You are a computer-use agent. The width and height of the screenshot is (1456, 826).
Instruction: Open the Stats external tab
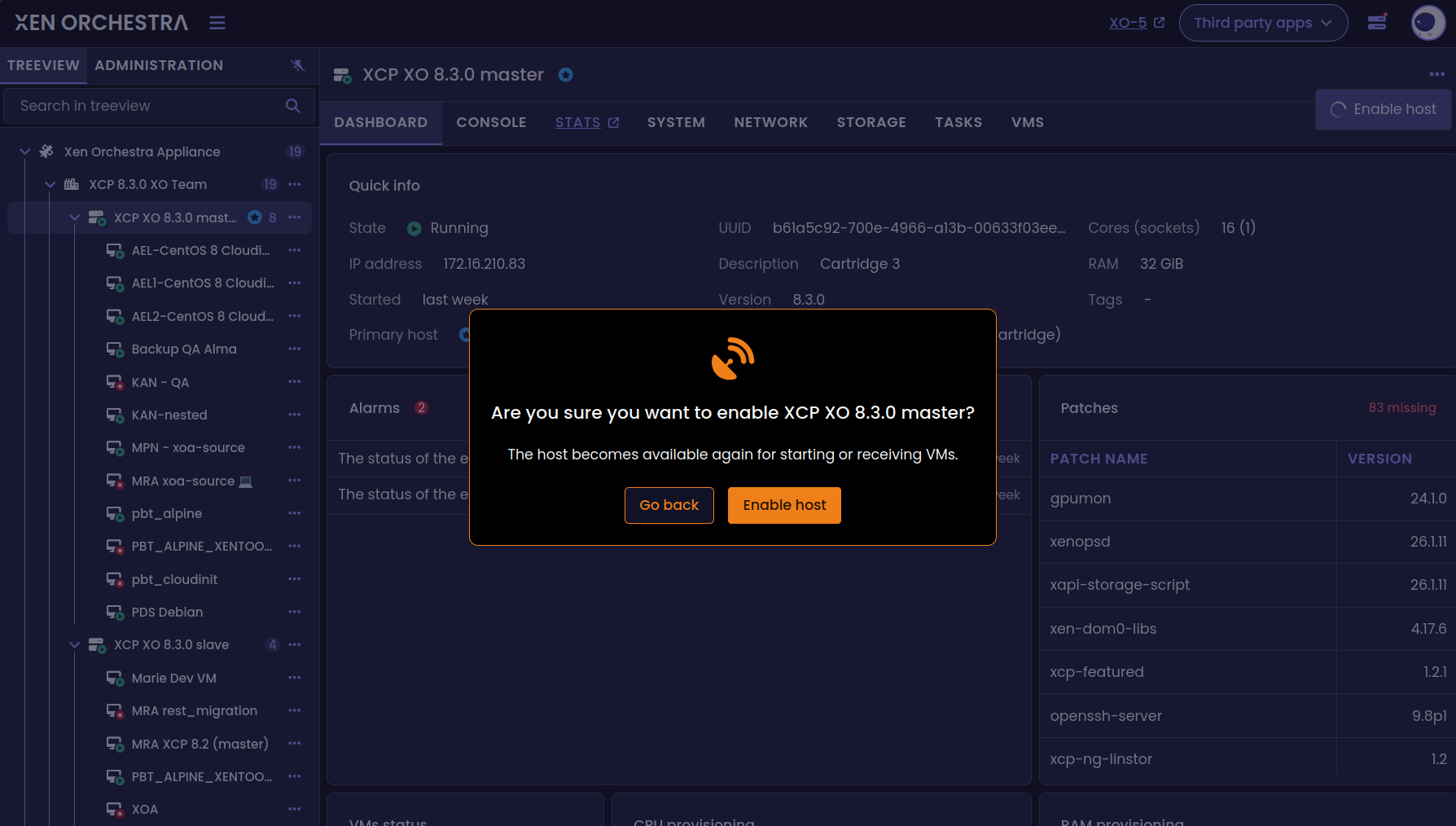[587, 122]
